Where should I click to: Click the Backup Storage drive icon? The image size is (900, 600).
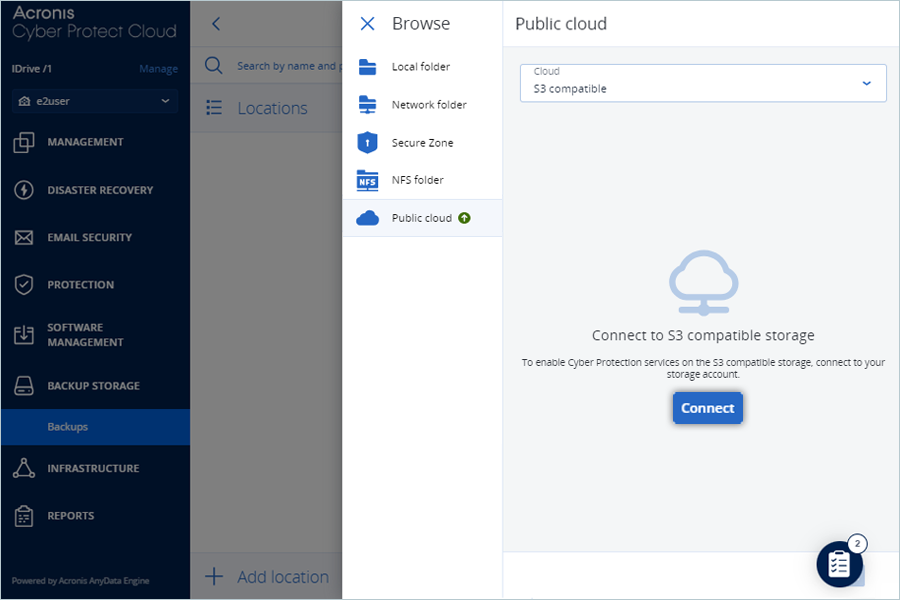(x=24, y=386)
